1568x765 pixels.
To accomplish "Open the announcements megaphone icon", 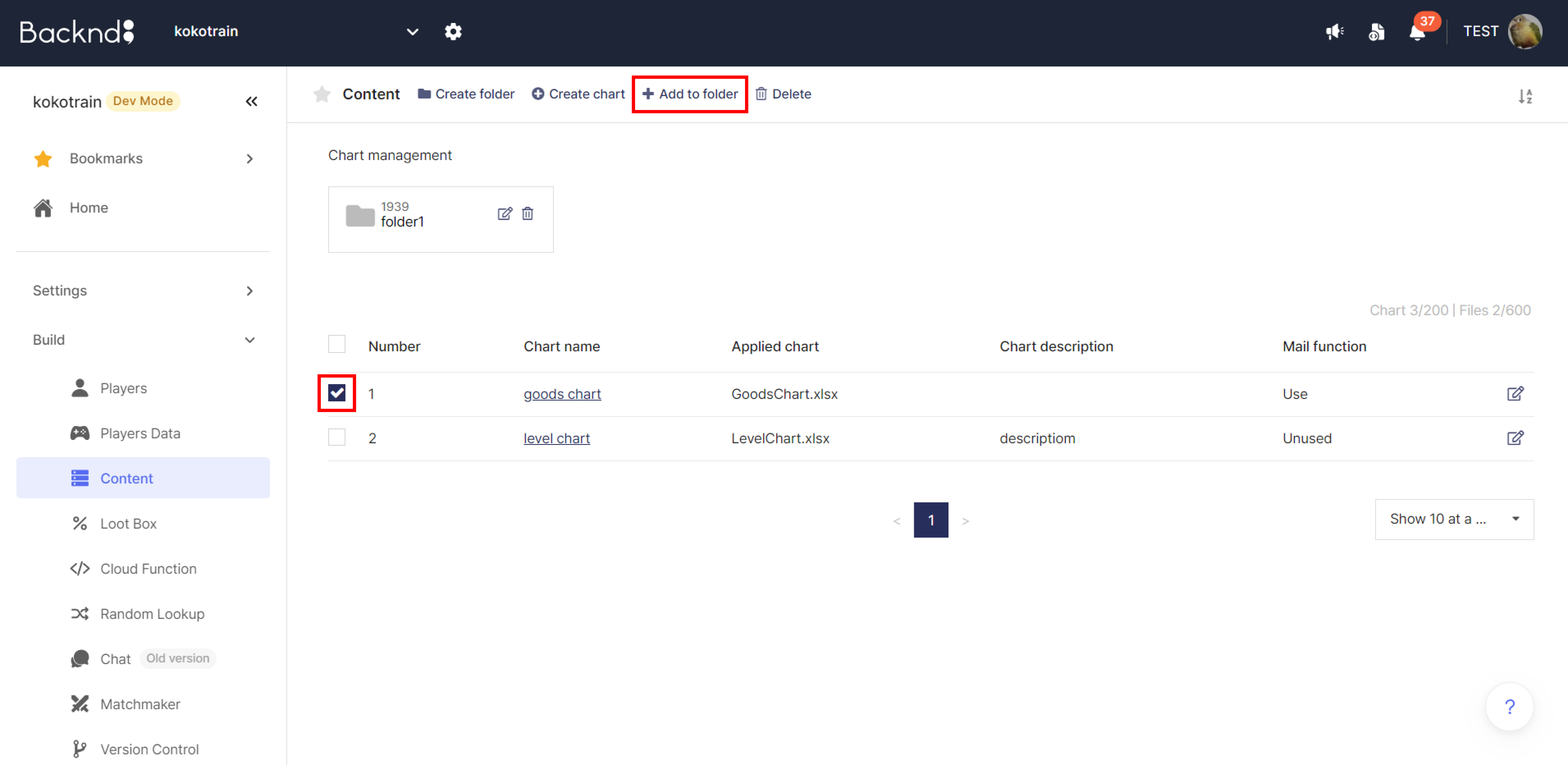I will pos(1335,32).
